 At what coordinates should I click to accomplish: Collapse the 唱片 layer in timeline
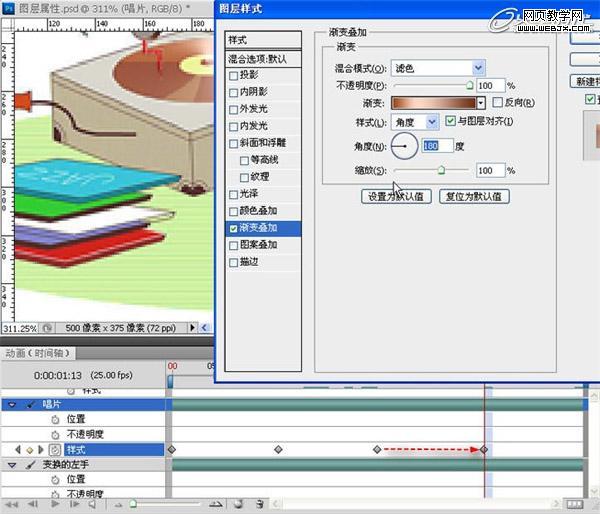(12, 405)
